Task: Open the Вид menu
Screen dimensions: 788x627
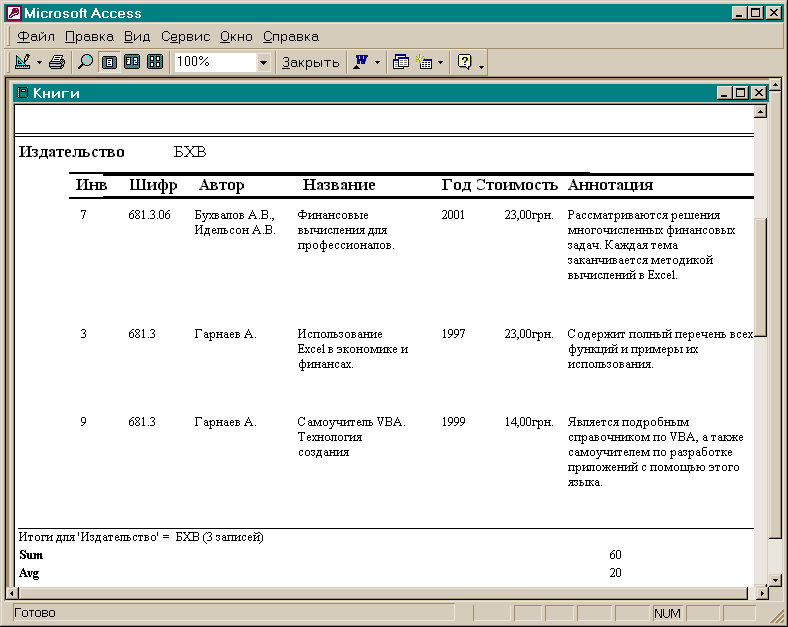Action: 137,37
